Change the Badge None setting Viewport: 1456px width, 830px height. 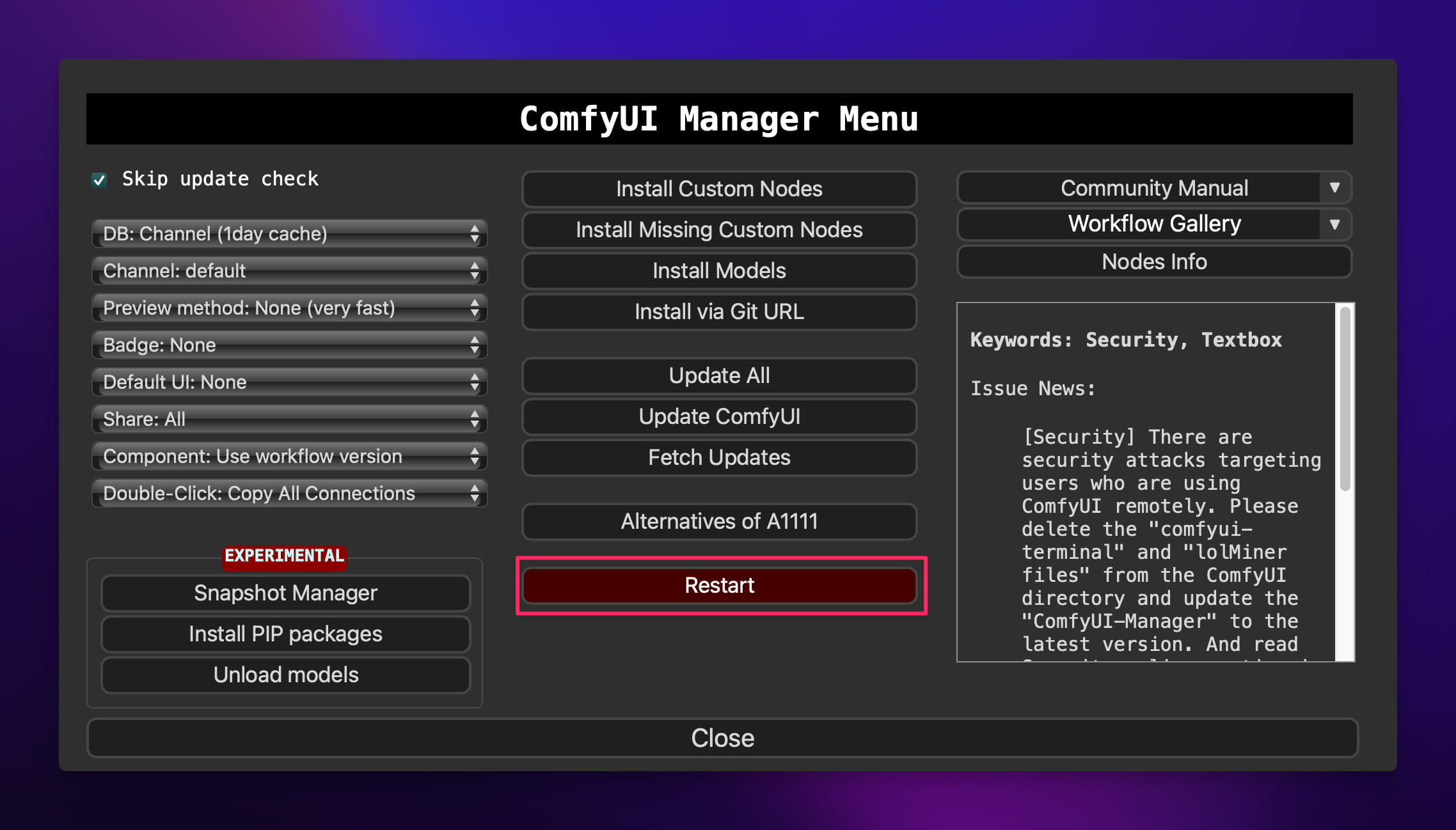click(289, 345)
